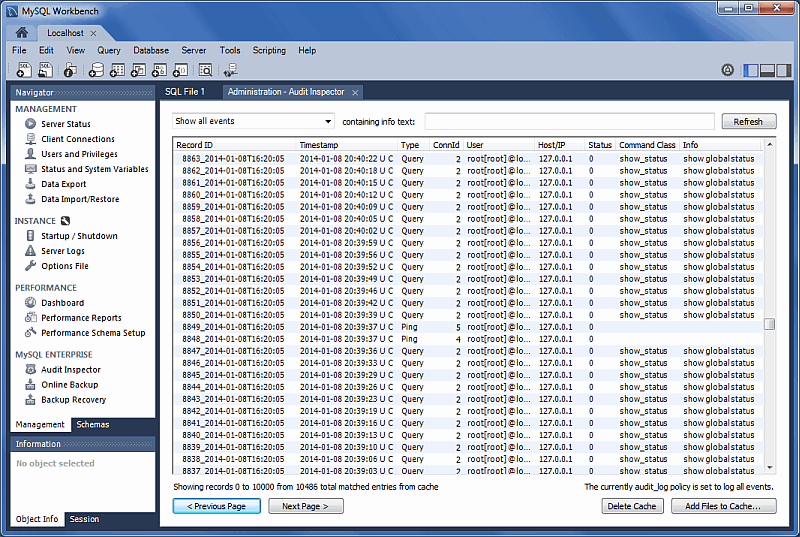Screen dimensions: 800x537
Task: Toggle the bottom output panel visibility
Action: (x=767, y=70)
